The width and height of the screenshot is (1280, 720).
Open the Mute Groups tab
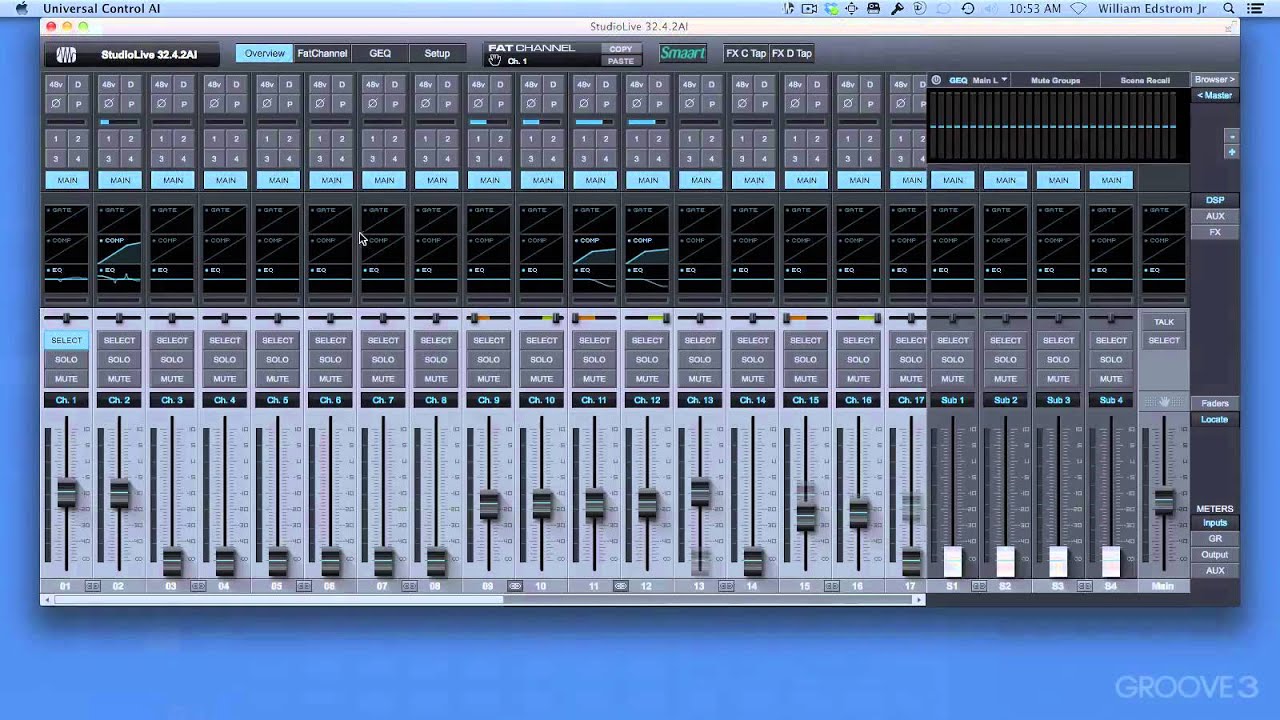[x=1055, y=80]
